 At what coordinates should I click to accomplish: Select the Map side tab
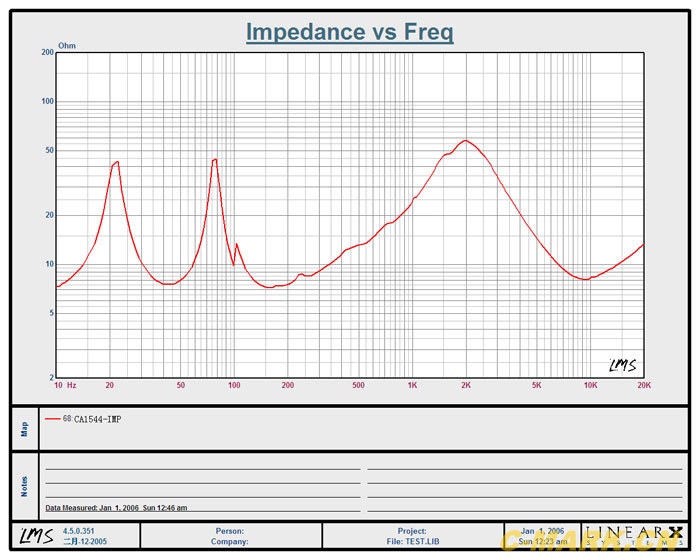coord(25,428)
